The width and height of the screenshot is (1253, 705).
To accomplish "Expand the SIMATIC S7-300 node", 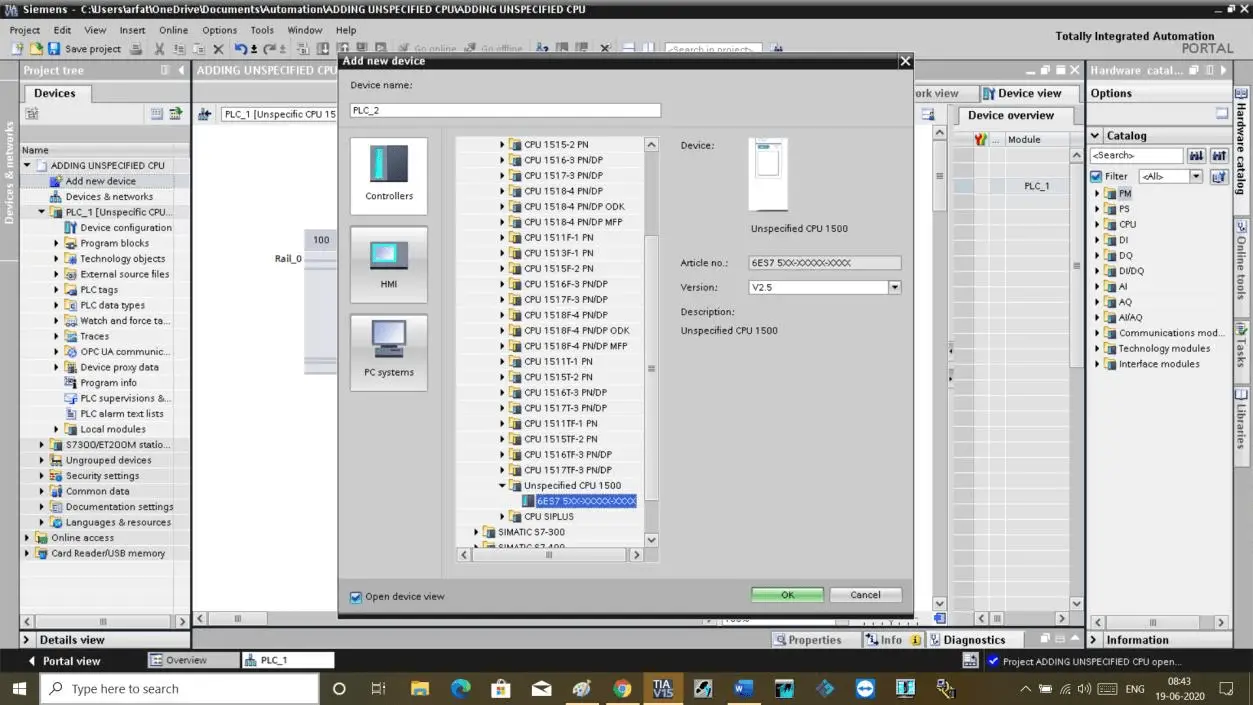I will (476, 532).
